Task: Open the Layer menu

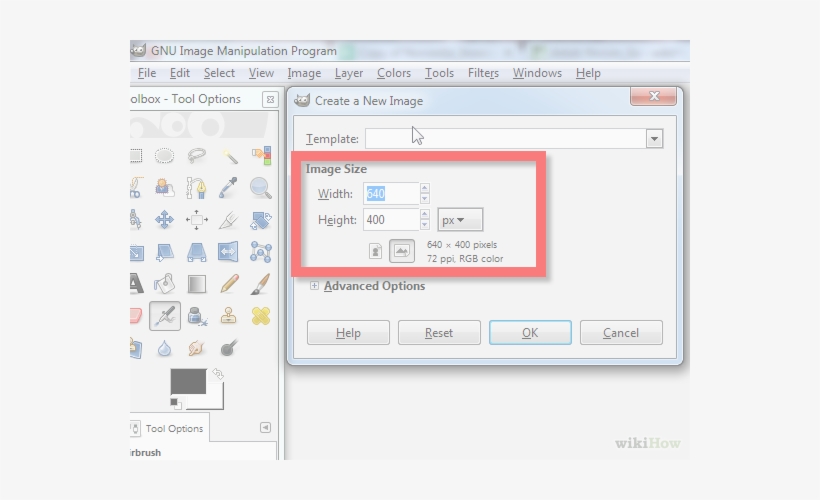Action: (x=349, y=73)
